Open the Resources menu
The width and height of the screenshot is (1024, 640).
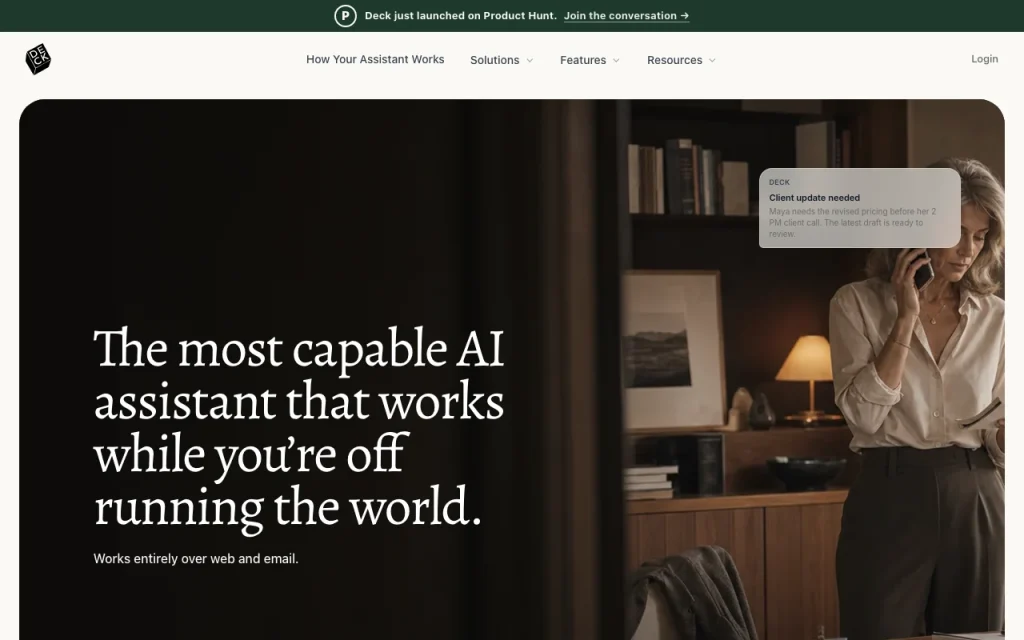[681, 60]
